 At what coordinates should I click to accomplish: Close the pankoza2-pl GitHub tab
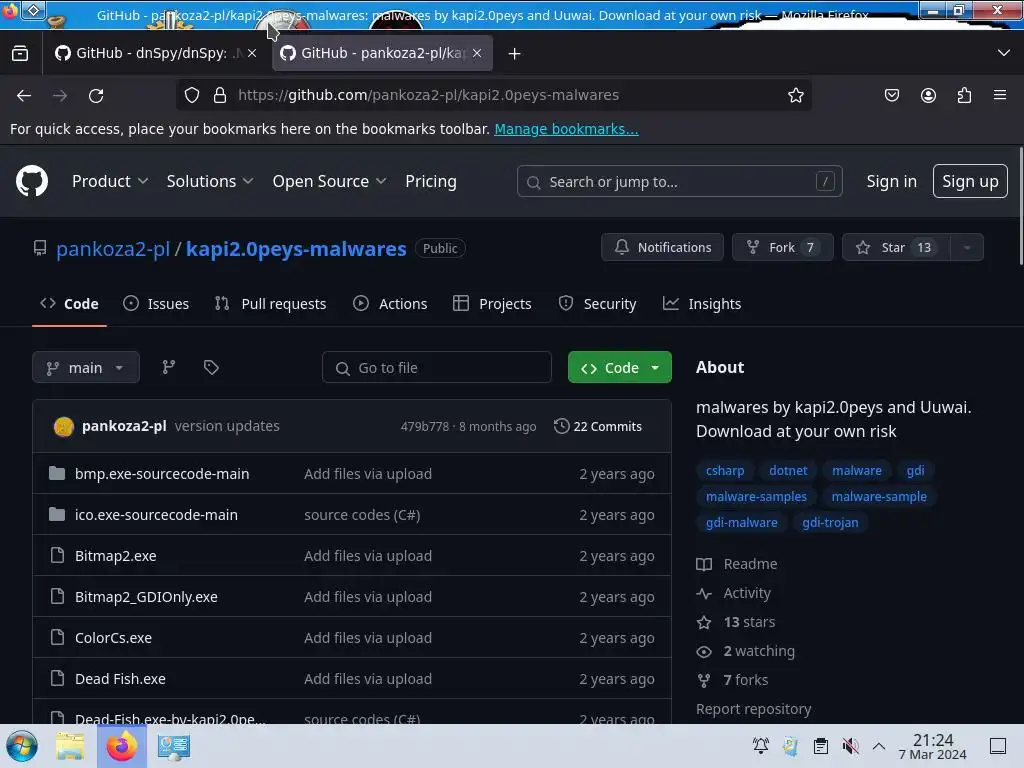(x=477, y=53)
